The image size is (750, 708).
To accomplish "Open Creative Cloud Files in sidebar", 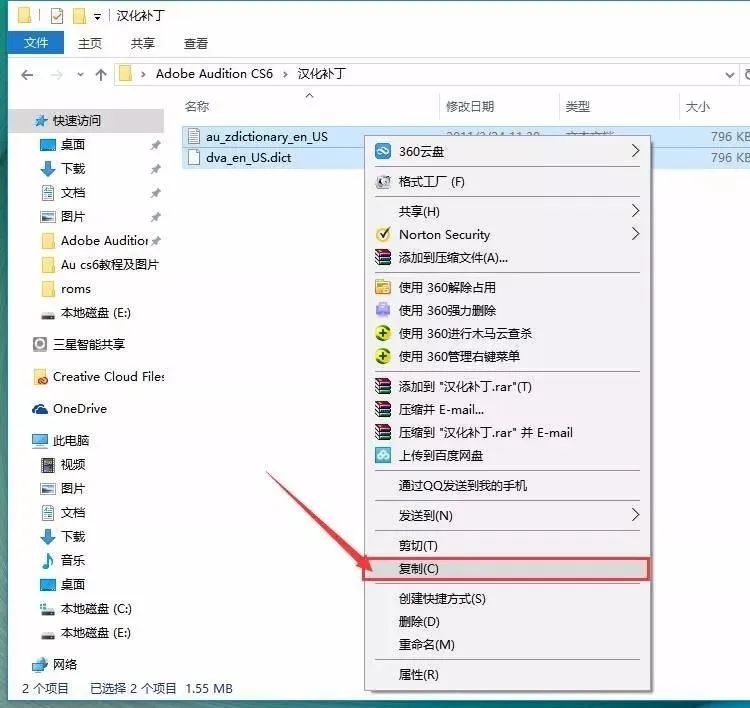I will [98, 377].
